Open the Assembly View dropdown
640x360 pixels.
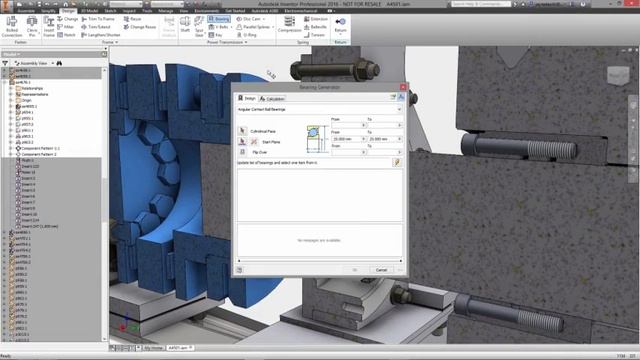coord(53,63)
